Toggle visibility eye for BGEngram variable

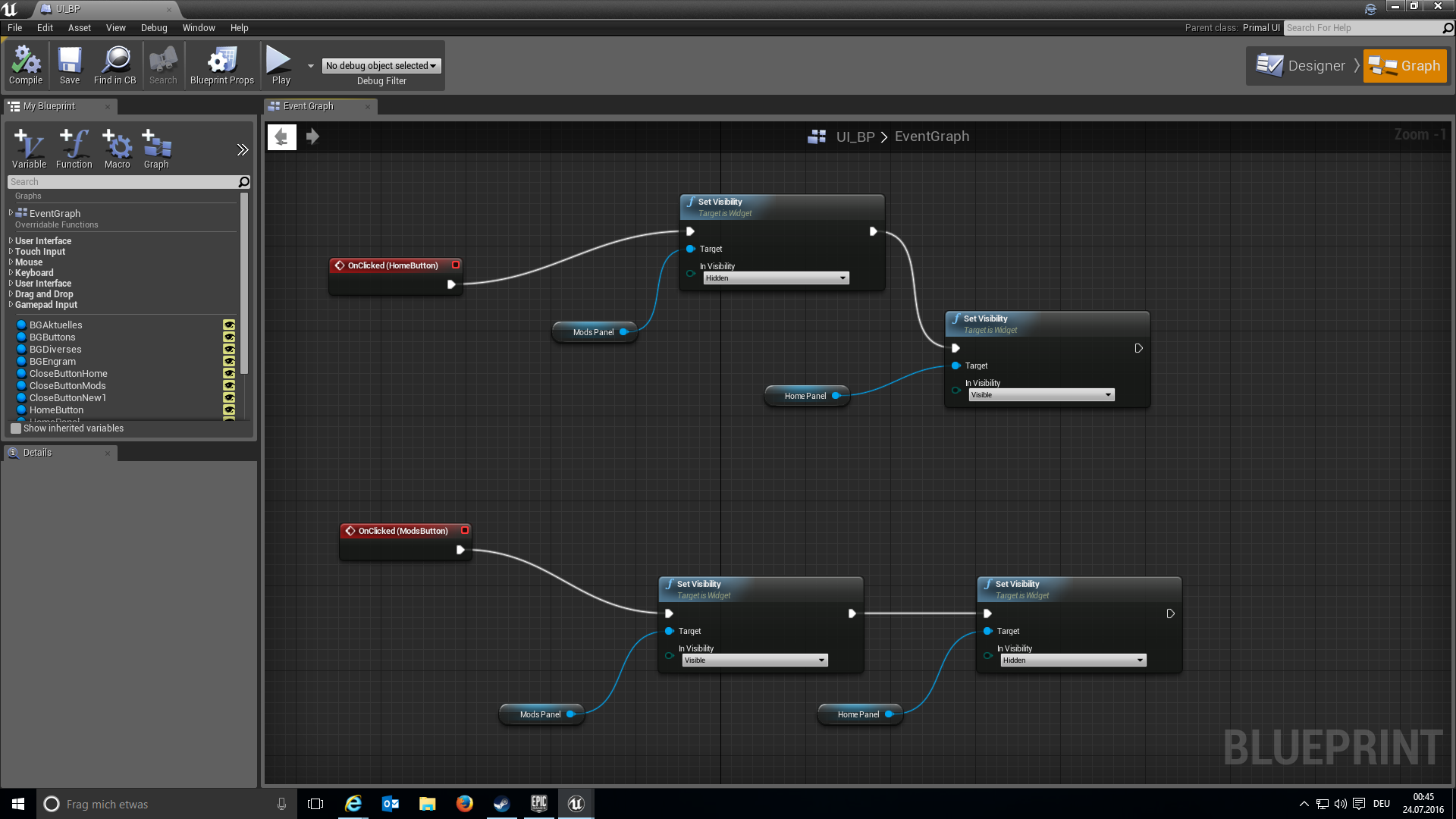(x=229, y=361)
